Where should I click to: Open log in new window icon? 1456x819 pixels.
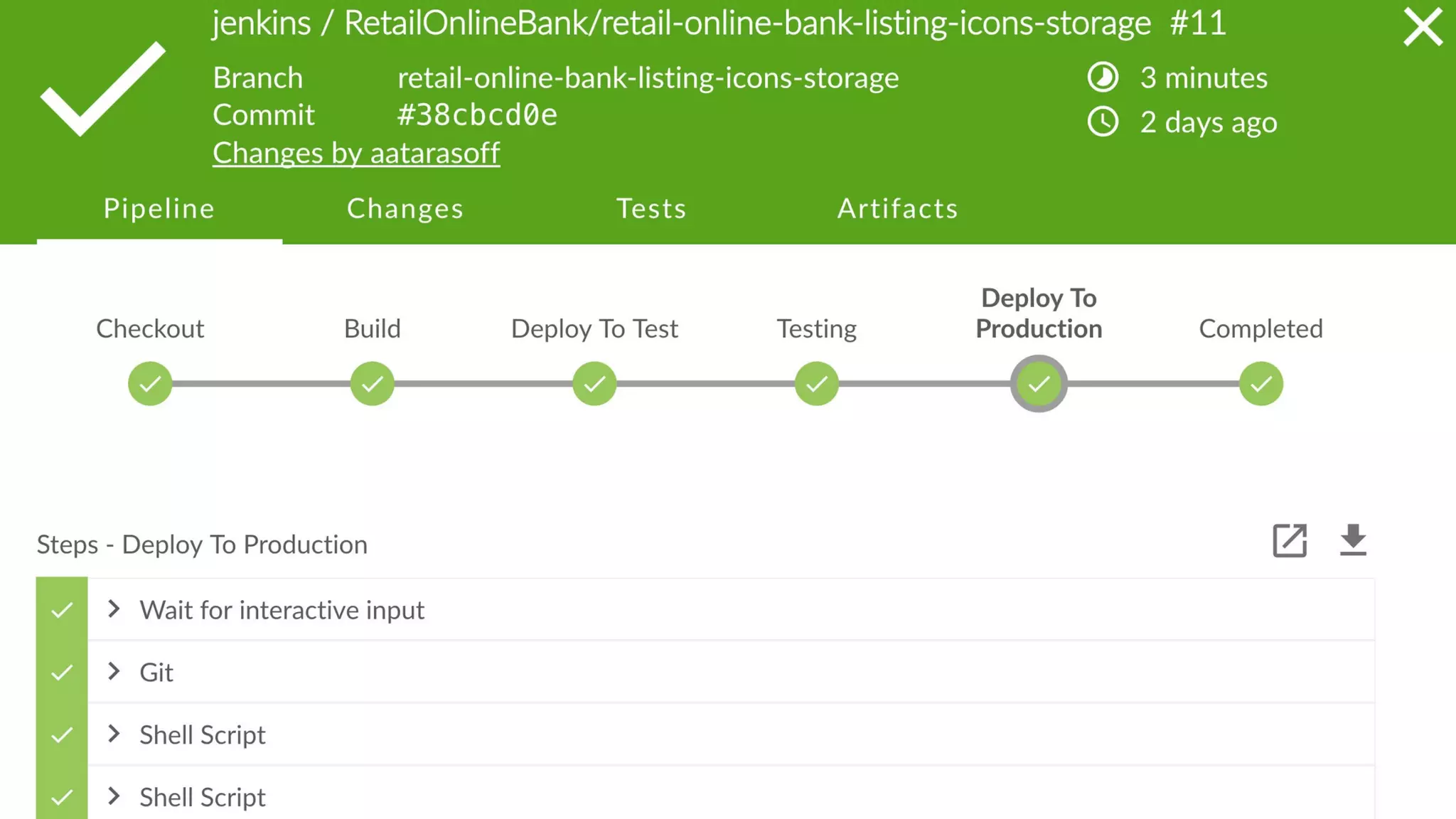pyautogui.click(x=1290, y=541)
